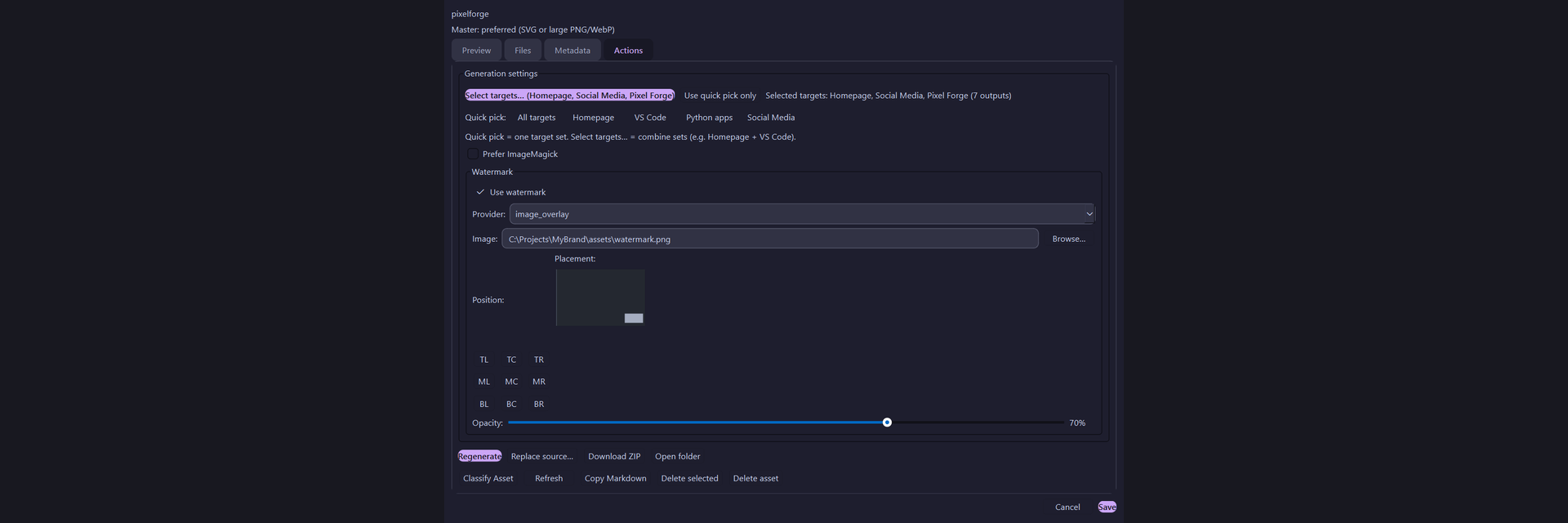Click Classify Asset
Screen dimensions: 1568x523
pyautogui.click(x=488, y=478)
